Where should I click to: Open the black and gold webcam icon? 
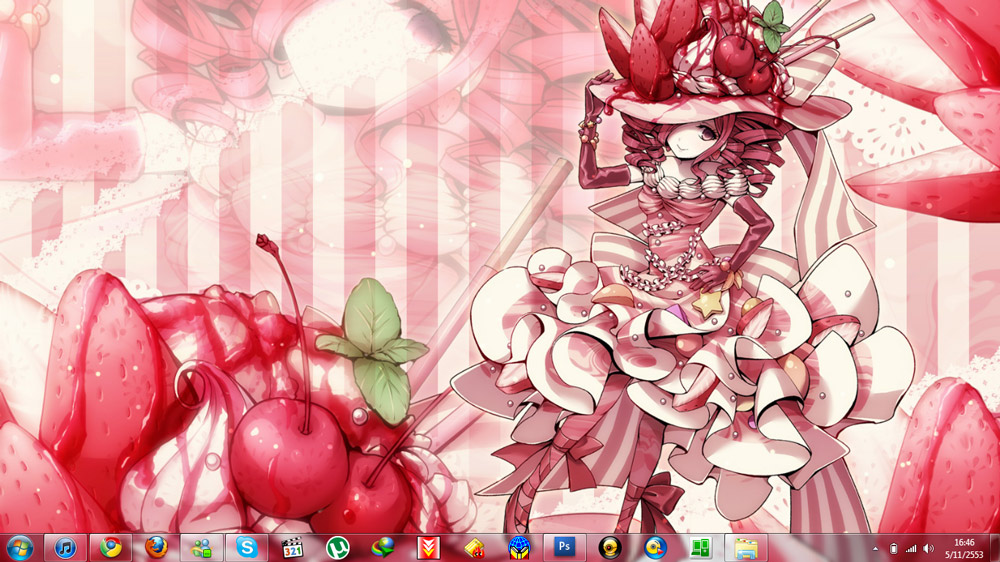point(610,548)
